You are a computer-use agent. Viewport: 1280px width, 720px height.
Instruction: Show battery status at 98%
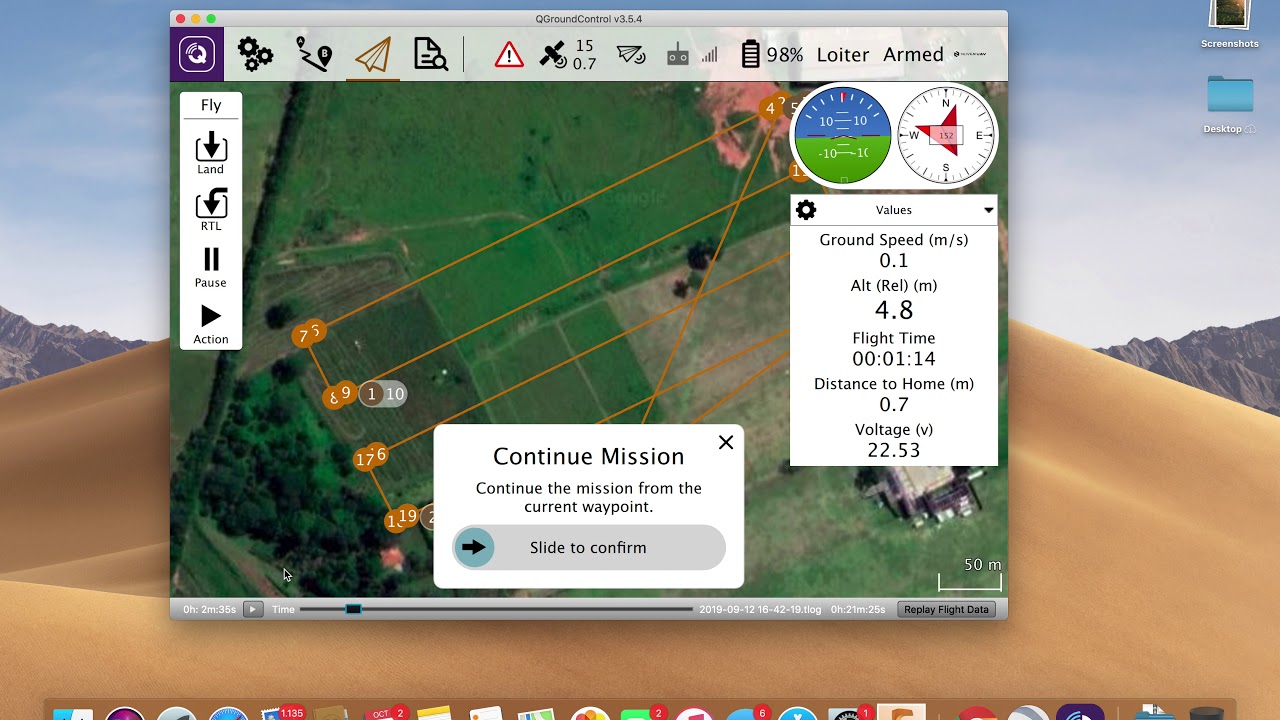click(772, 55)
